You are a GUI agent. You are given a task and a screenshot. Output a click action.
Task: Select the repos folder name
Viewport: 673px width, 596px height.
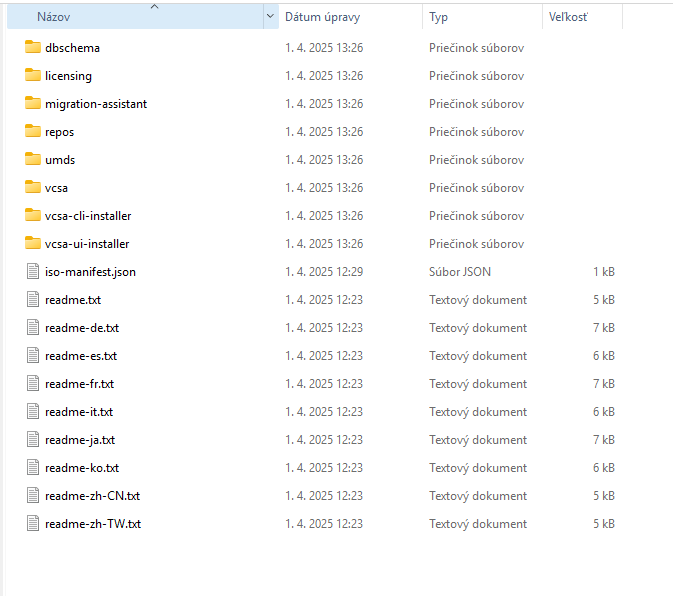click(x=60, y=132)
